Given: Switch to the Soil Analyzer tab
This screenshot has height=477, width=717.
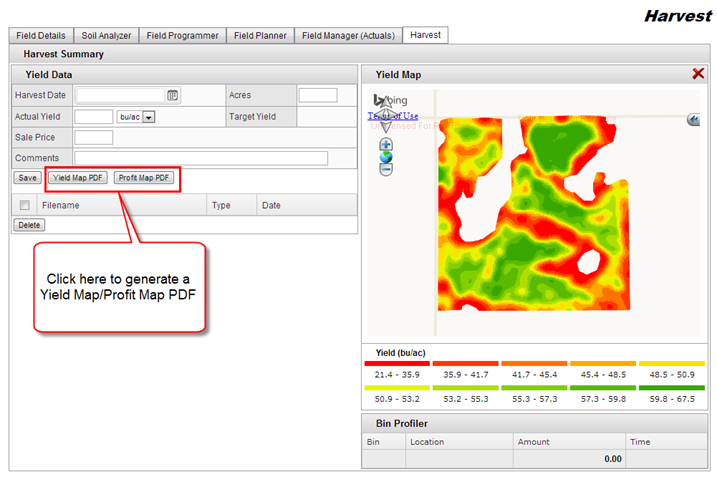Looking at the screenshot, I should tap(106, 36).
